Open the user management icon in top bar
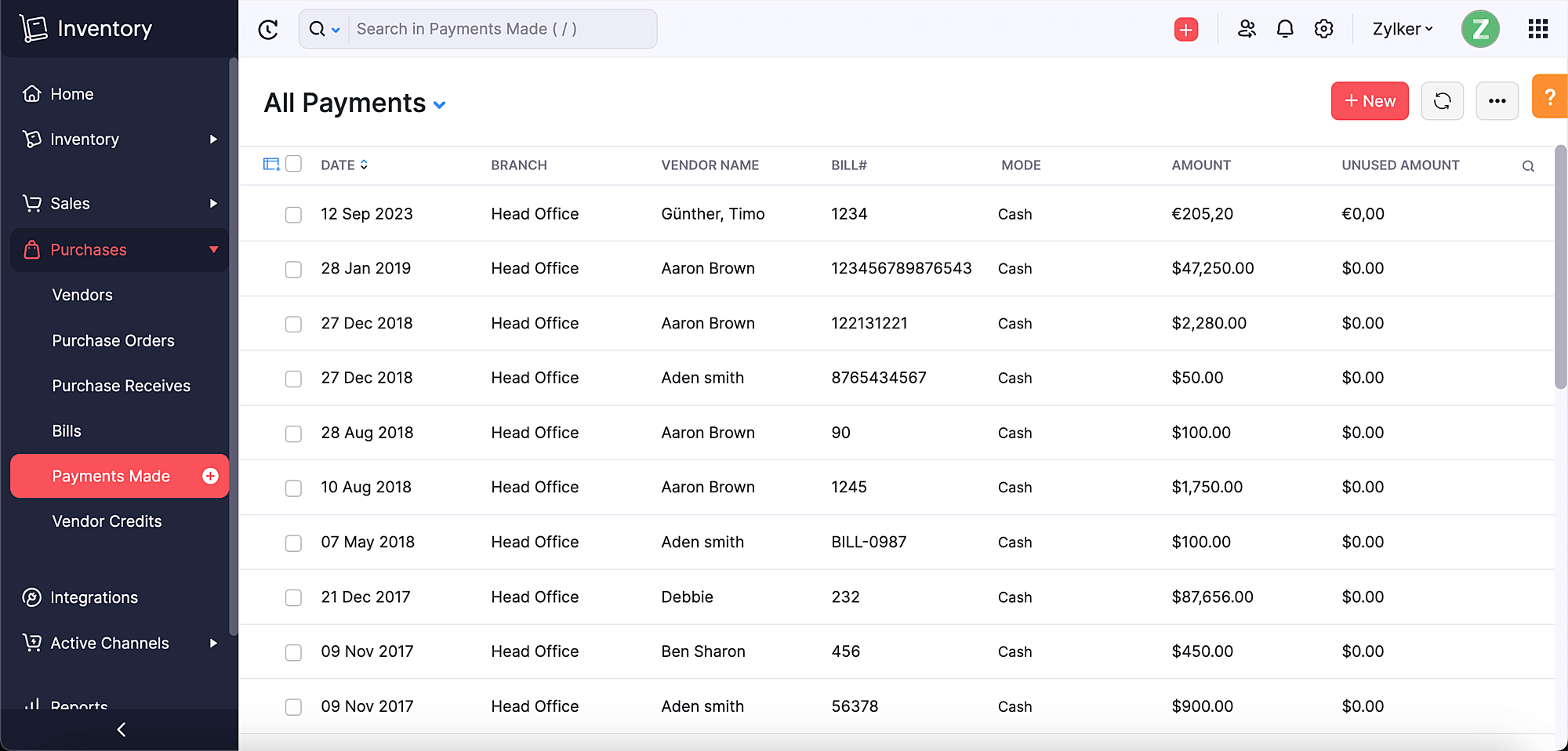1568x751 pixels. pyautogui.click(x=1247, y=28)
